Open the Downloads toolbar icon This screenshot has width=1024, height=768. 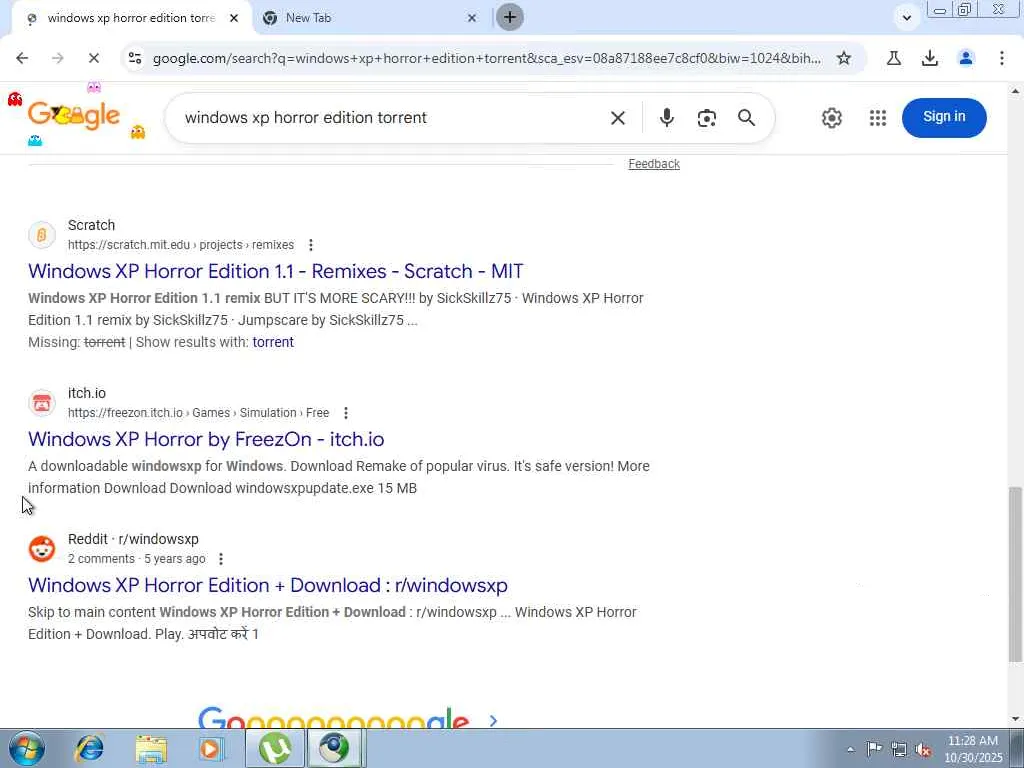(x=930, y=58)
